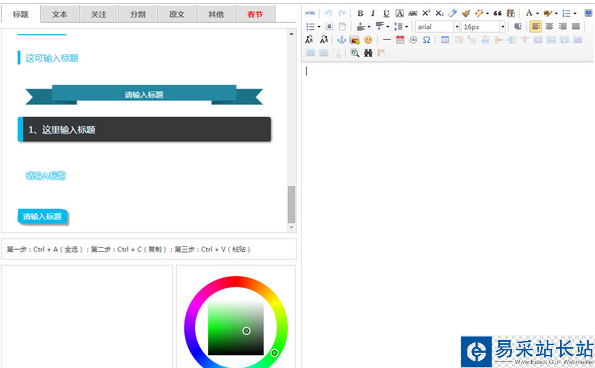Toggle underline formatting

pos(386,13)
